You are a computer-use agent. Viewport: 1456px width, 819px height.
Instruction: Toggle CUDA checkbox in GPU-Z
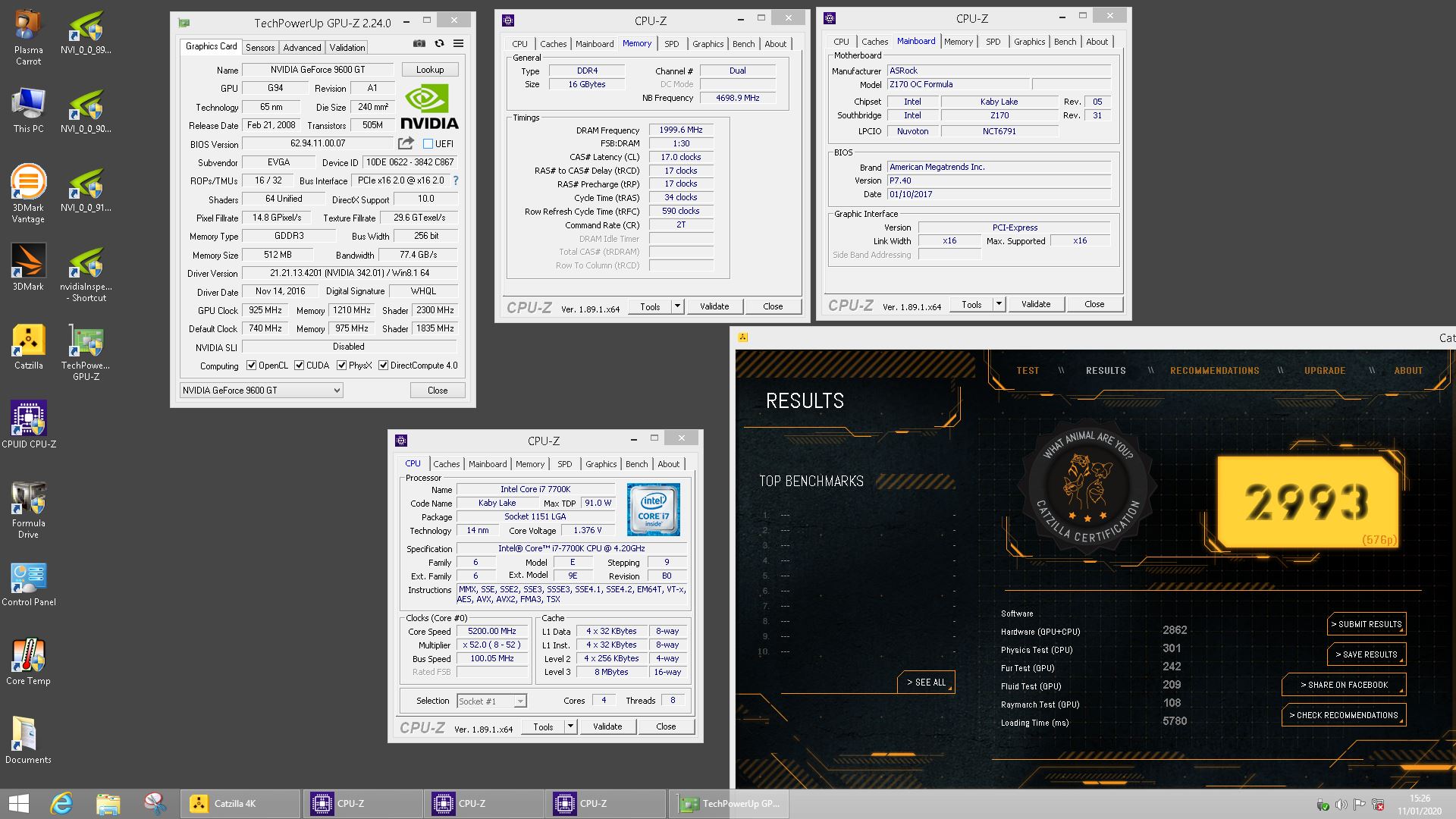[x=299, y=366]
